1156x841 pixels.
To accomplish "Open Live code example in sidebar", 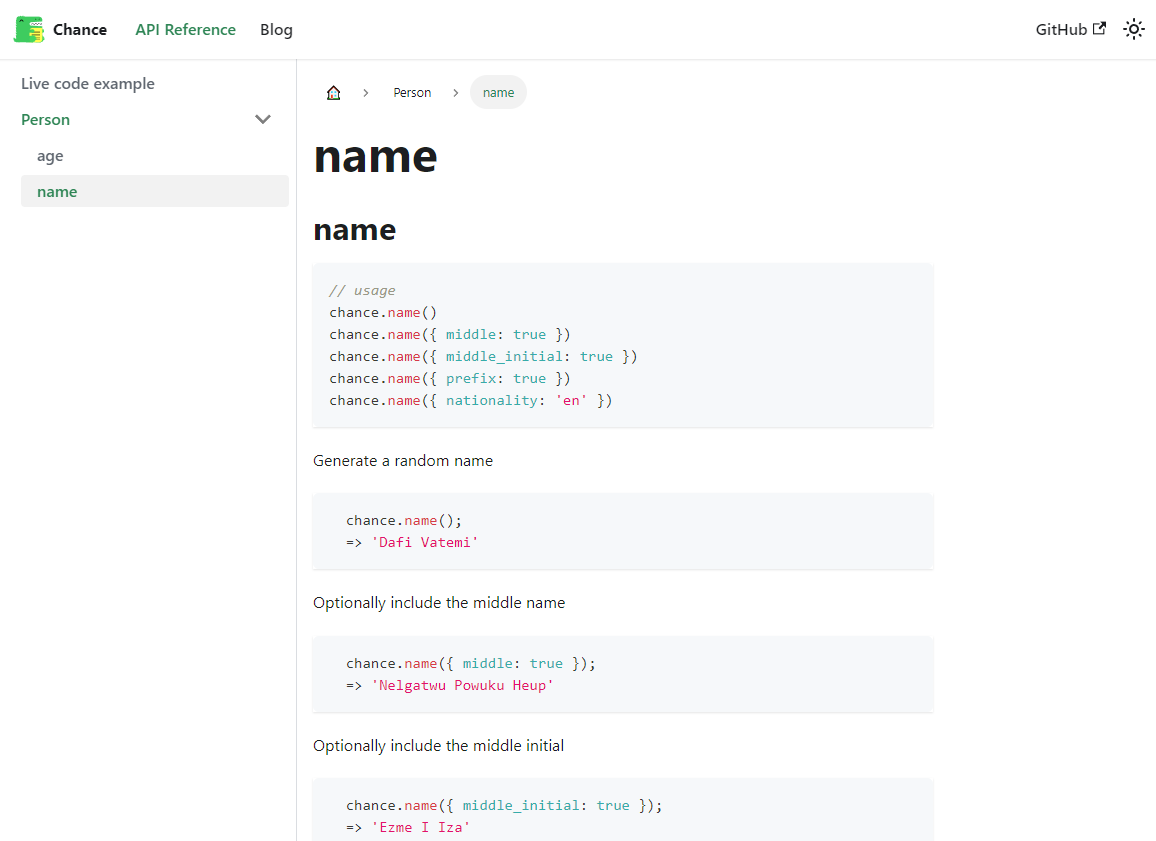I will point(88,83).
